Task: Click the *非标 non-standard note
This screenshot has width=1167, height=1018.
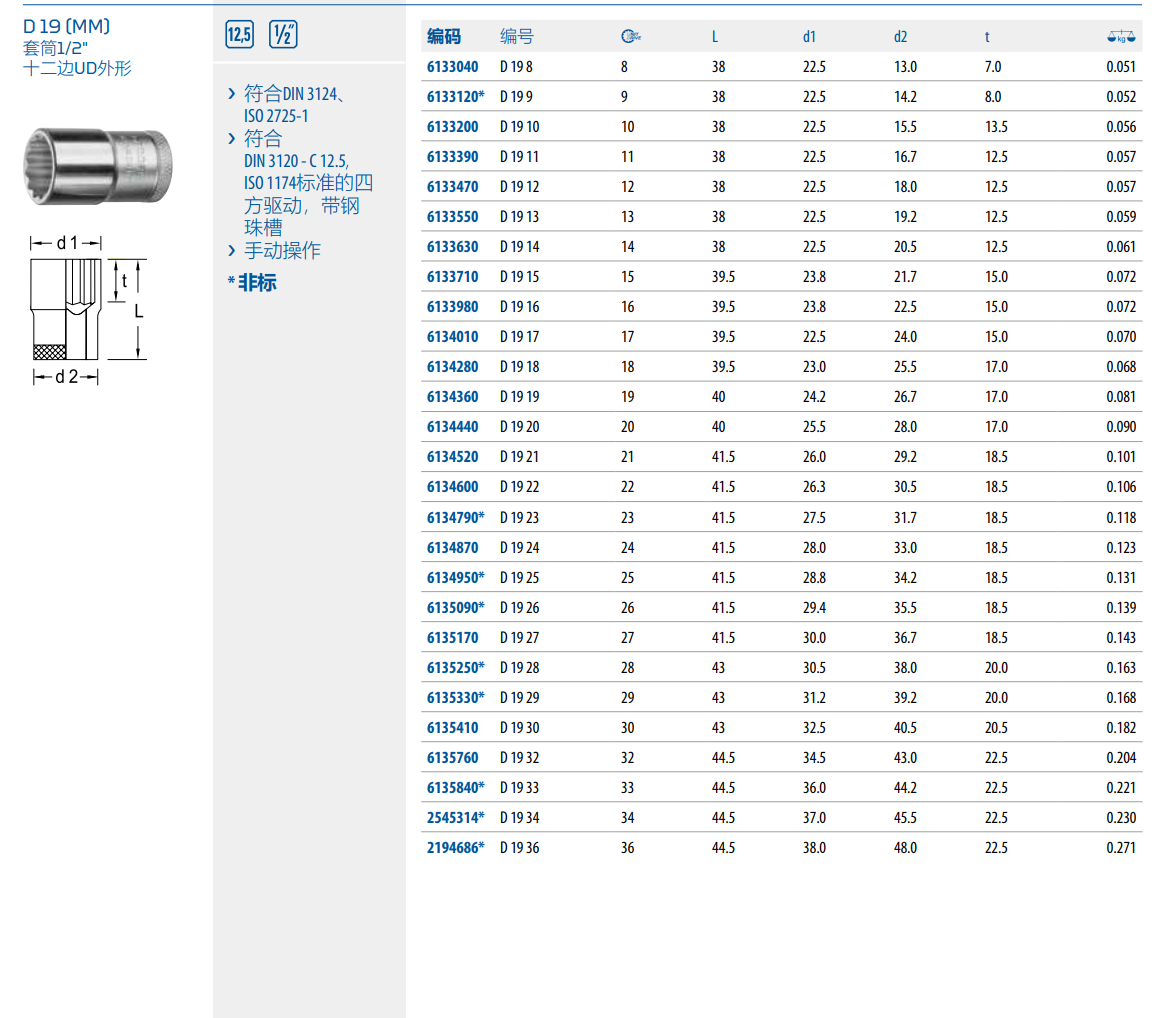Action: [x=252, y=283]
